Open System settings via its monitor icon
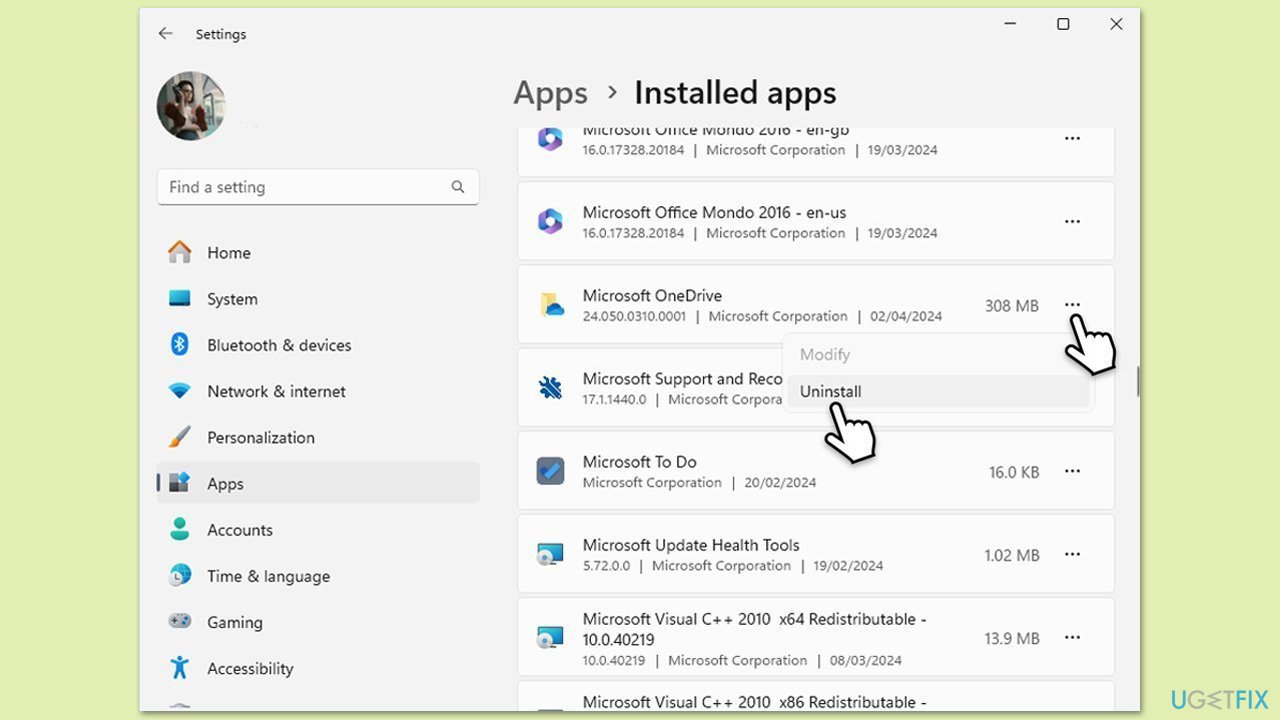1280x720 pixels. tap(178, 299)
